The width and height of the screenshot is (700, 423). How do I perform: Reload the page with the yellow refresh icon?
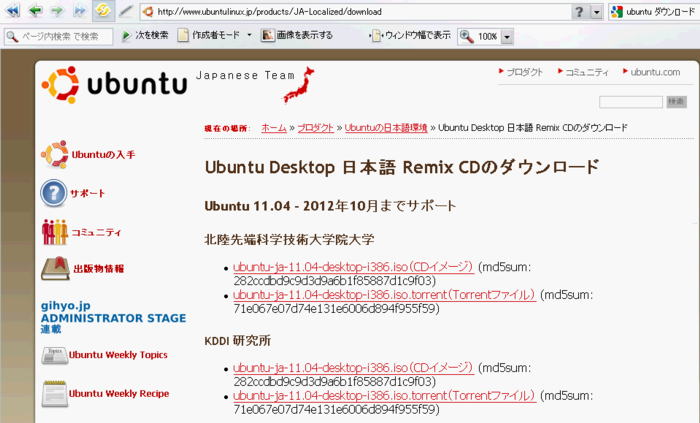point(103,11)
